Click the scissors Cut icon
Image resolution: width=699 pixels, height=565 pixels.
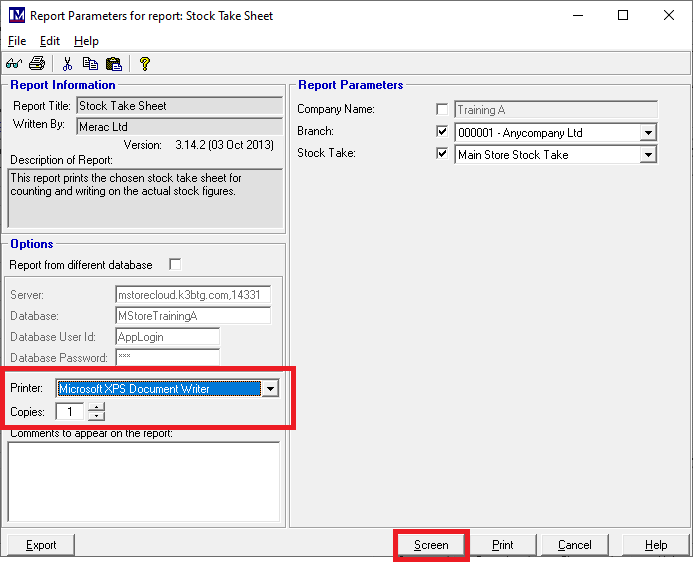tap(67, 64)
